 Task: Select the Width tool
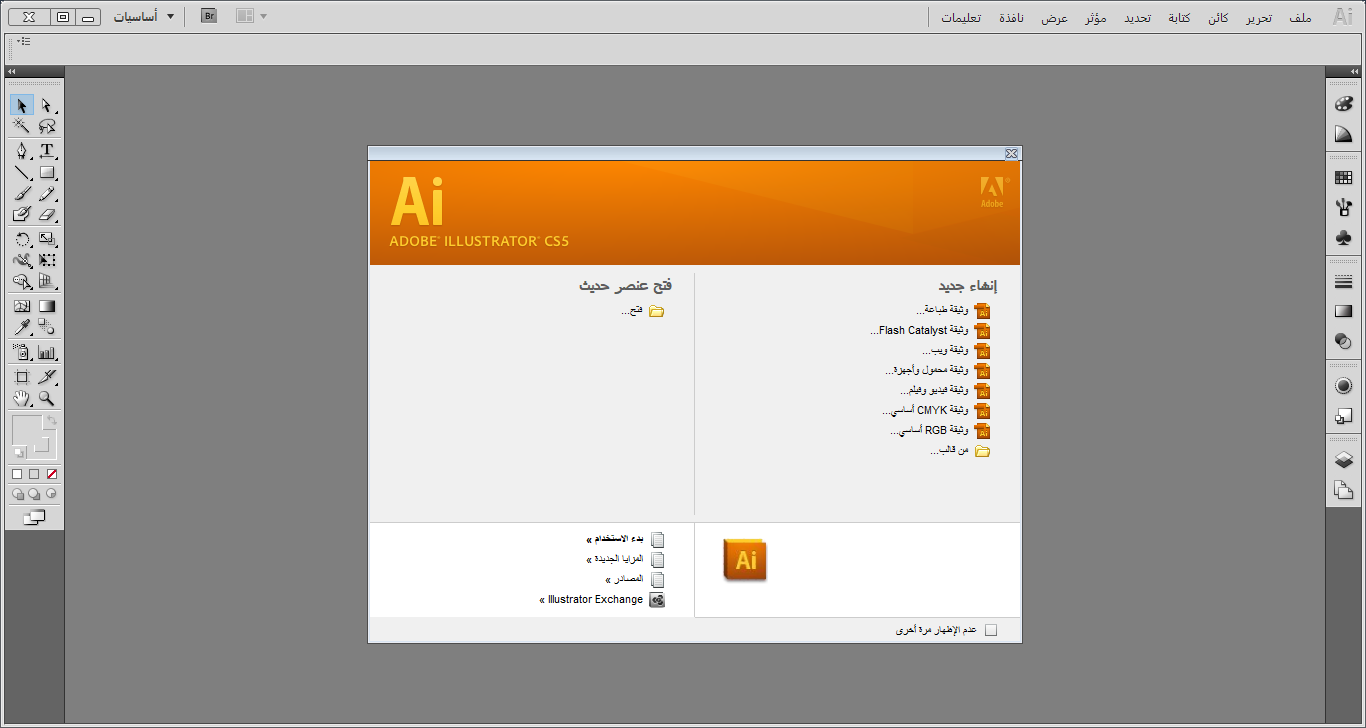click(22, 261)
